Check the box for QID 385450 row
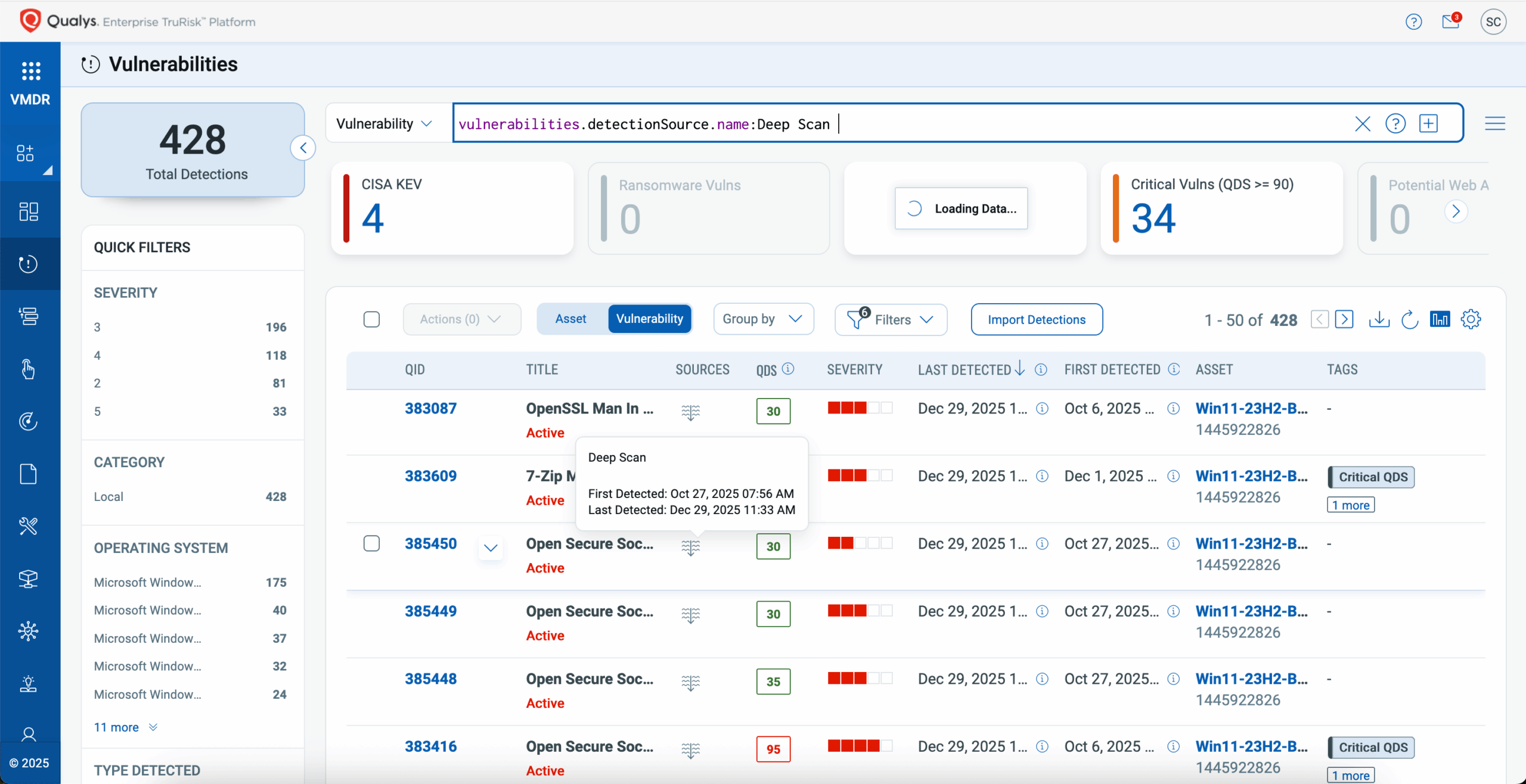The height and width of the screenshot is (784, 1526). tap(371, 543)
